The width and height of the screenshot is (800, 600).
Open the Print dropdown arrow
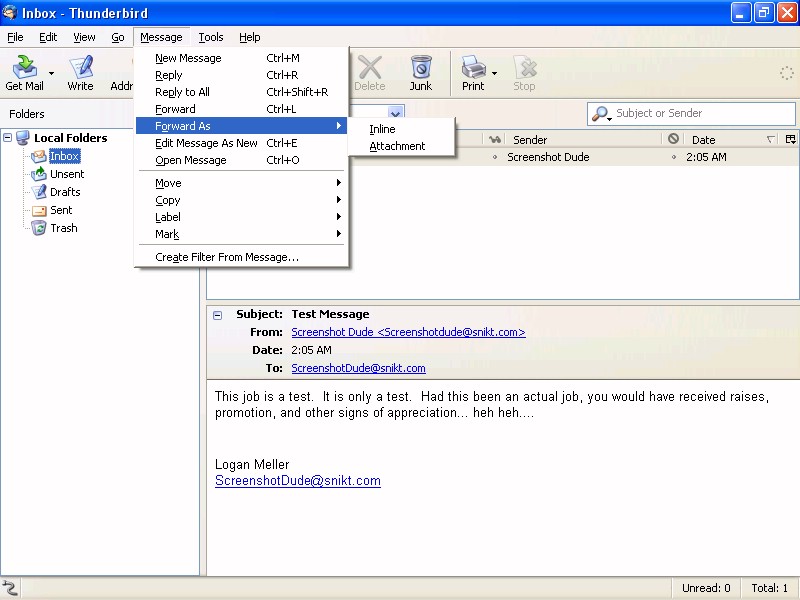pos(494,73)
